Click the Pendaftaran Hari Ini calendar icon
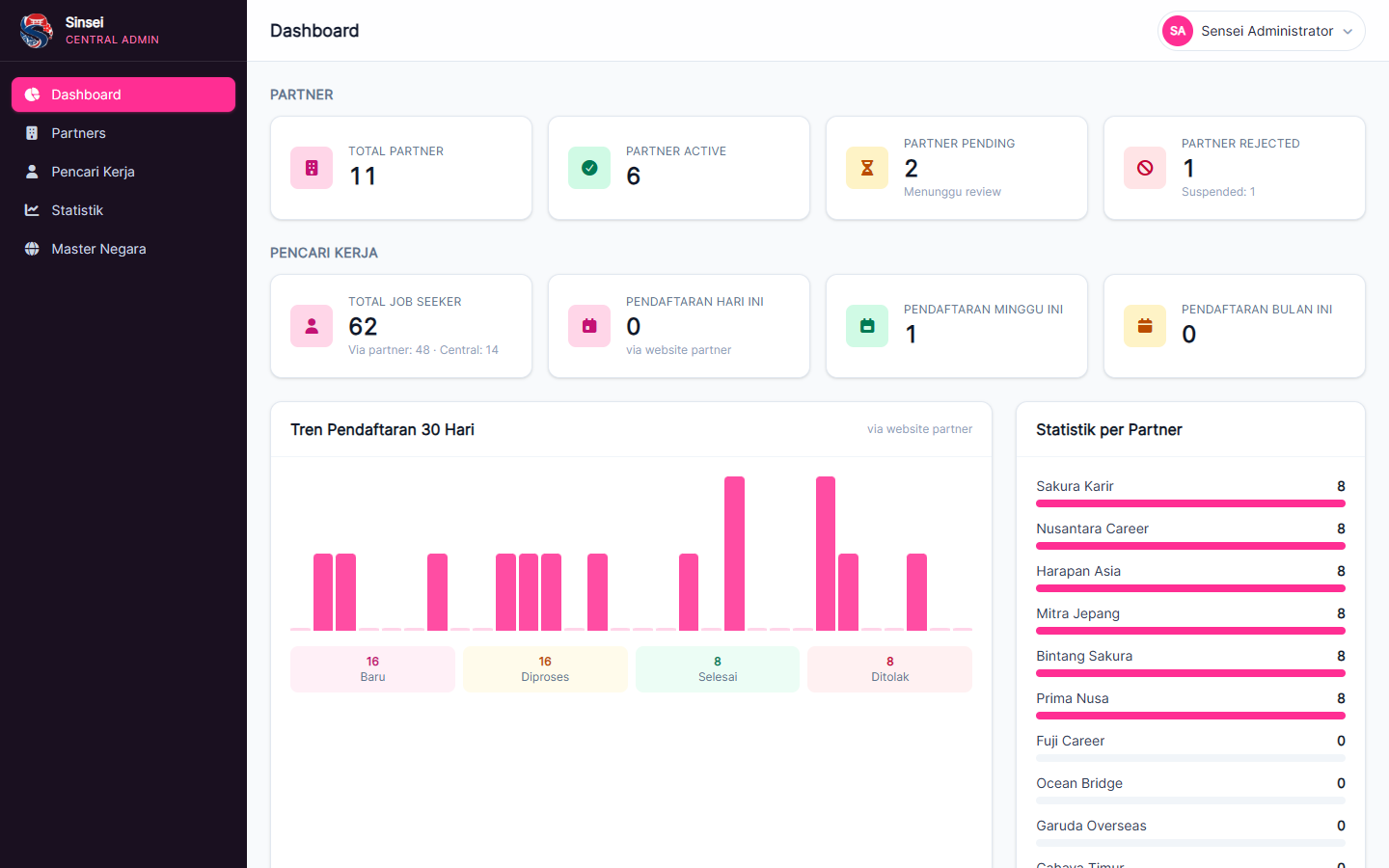 [589, 326]
